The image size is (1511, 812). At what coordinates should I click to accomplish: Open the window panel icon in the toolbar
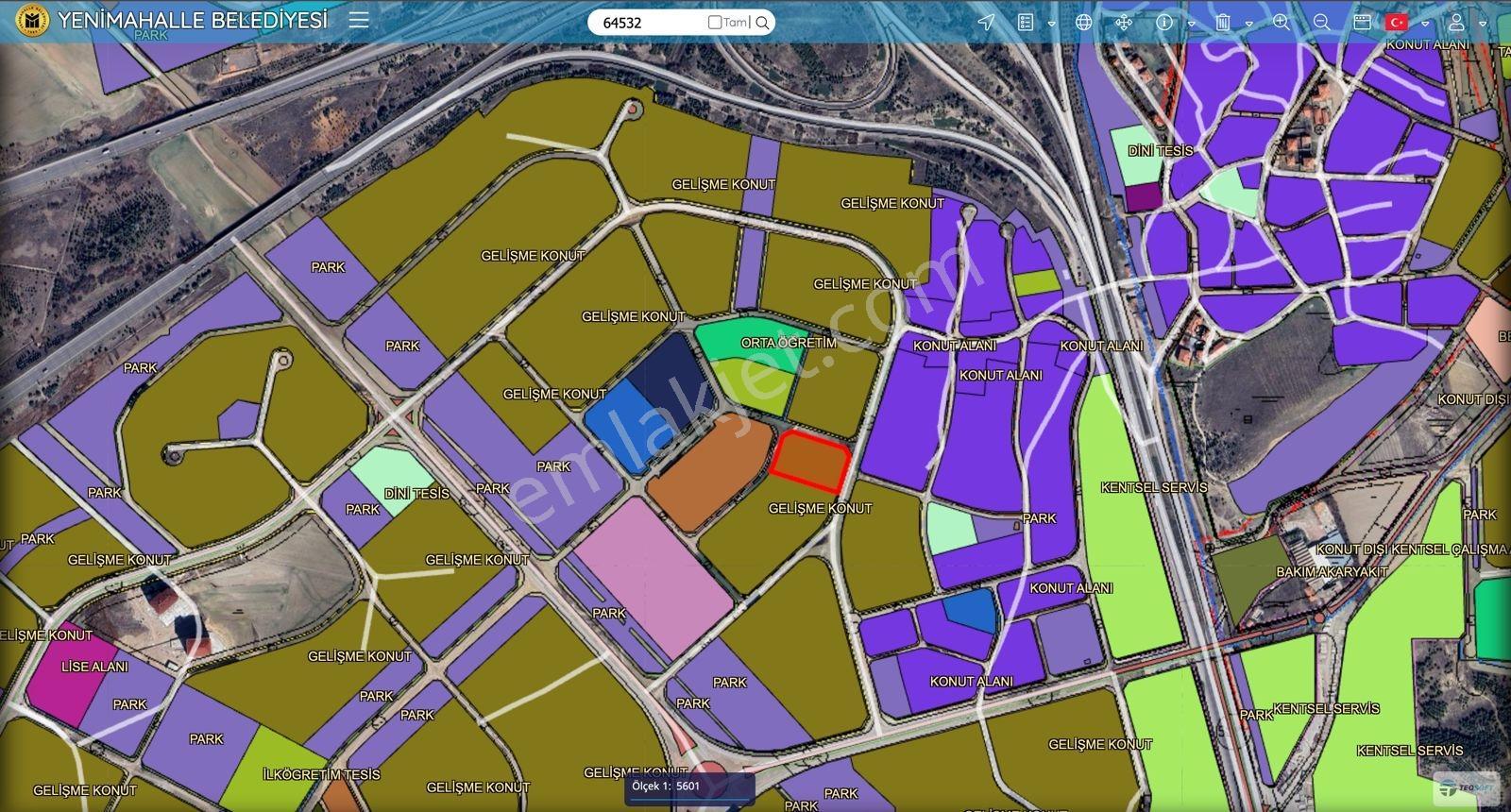pos(1362,22)
